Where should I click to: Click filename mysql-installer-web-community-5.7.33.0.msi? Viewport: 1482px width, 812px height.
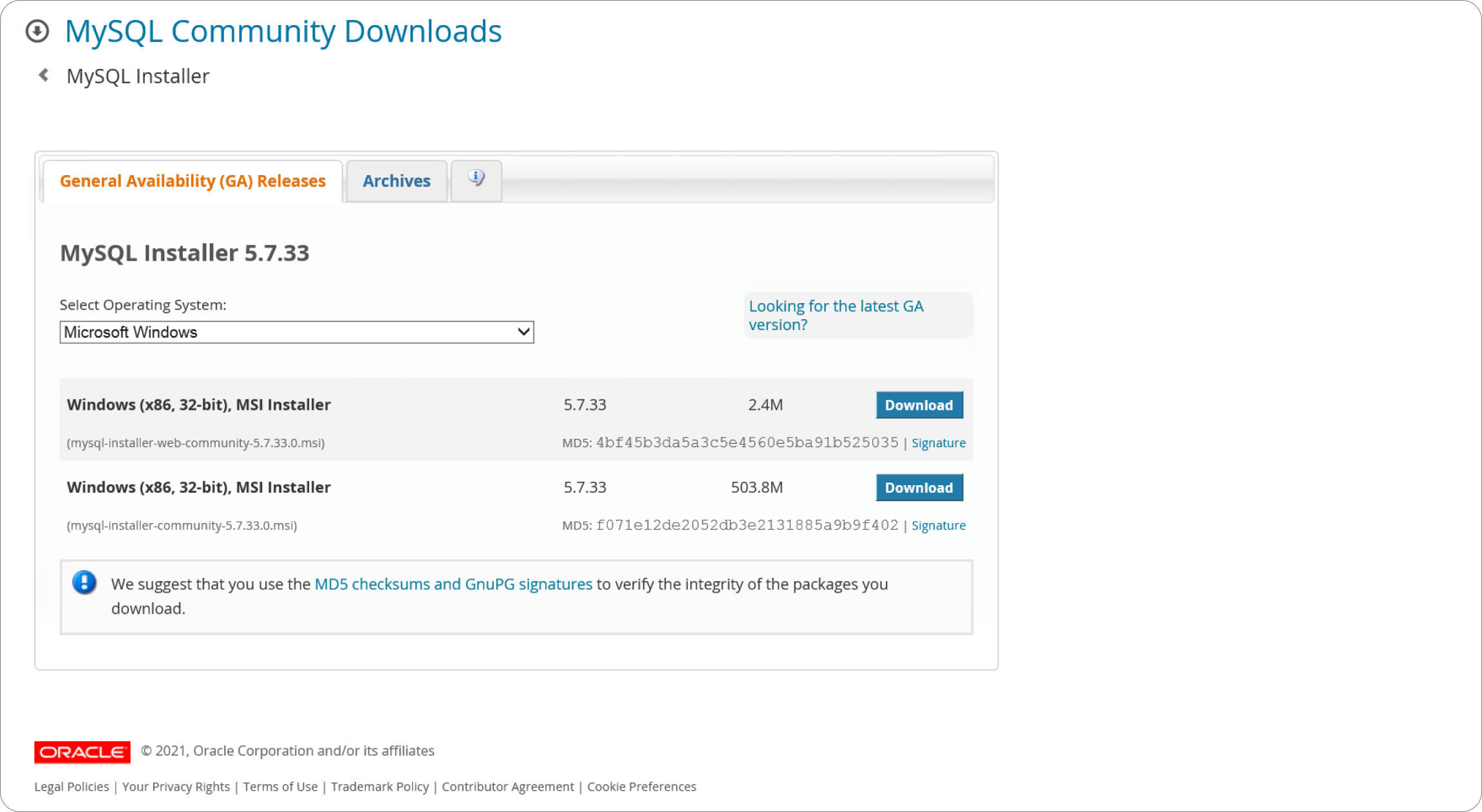[196, 443]
